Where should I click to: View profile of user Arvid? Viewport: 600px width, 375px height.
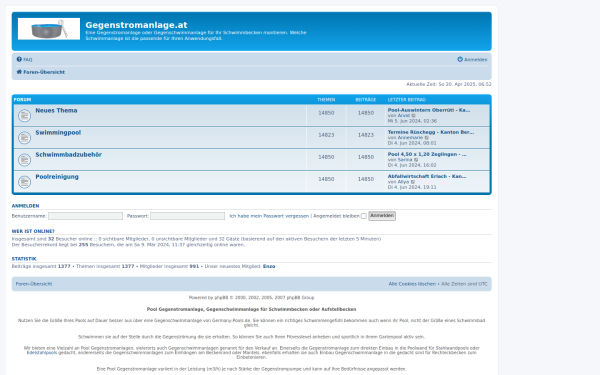404,115
